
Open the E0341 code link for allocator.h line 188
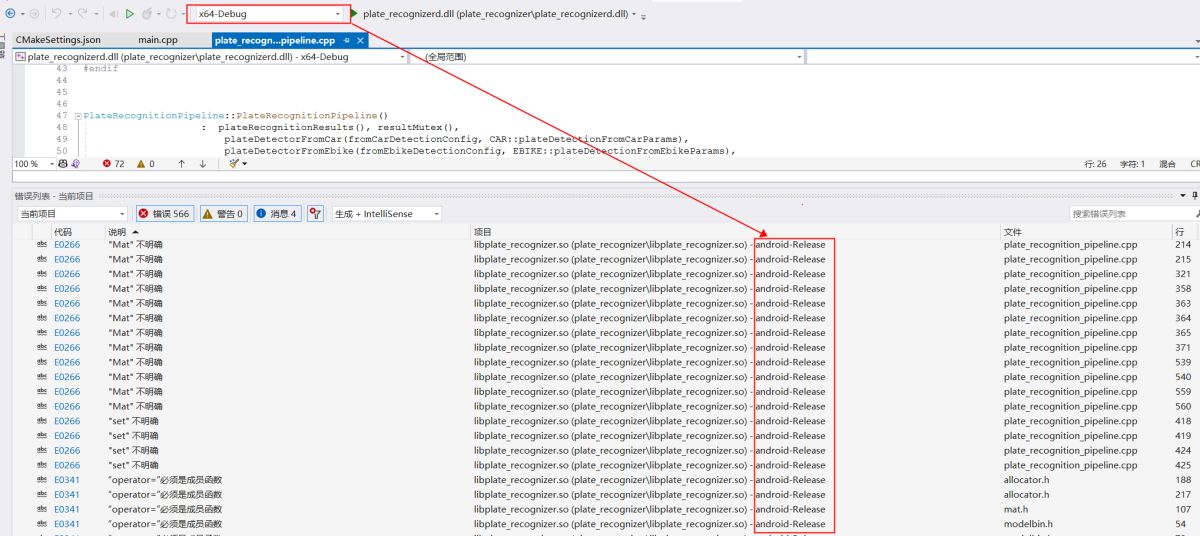(67, 480)
